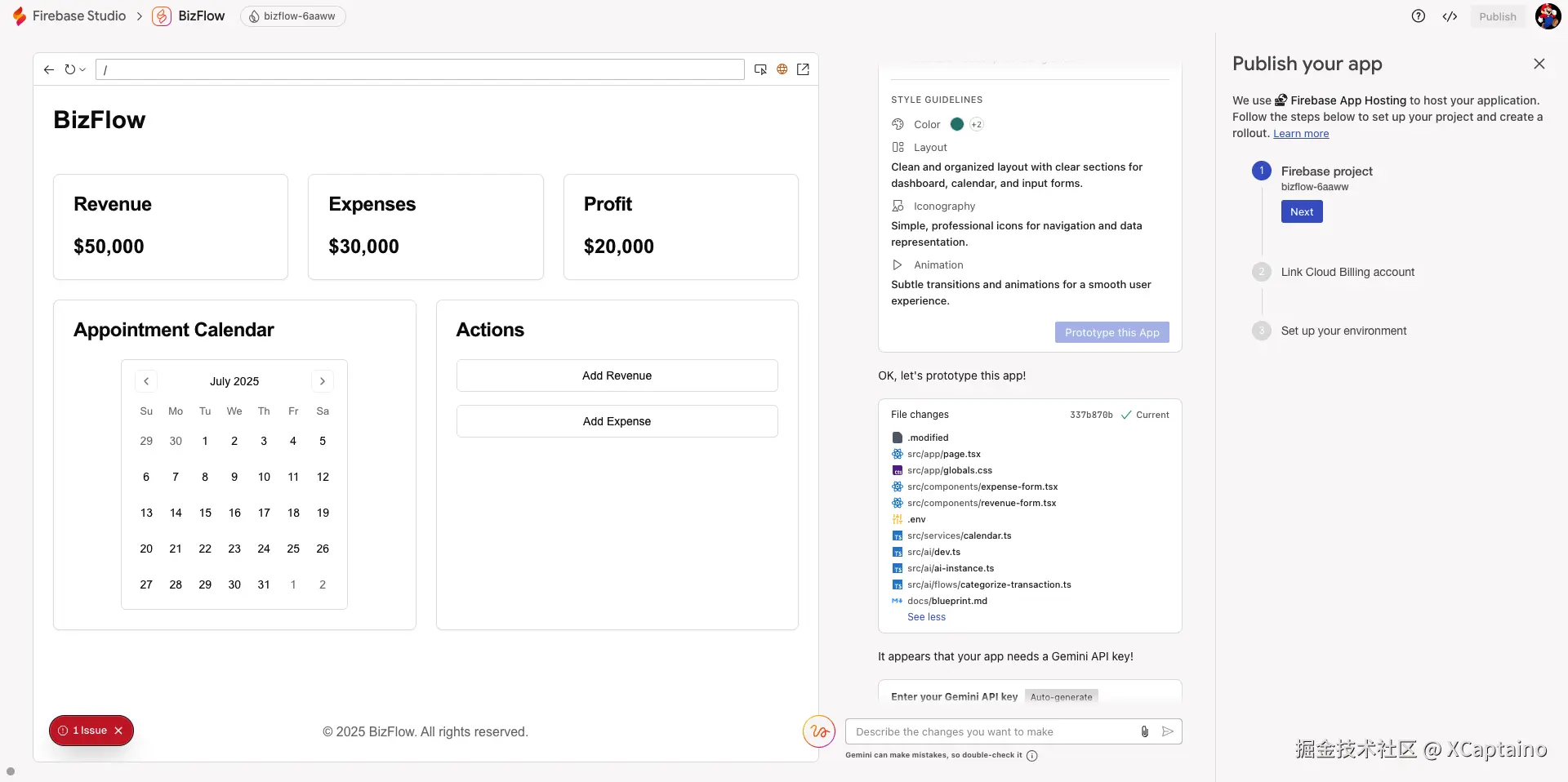This screenshot has height=782, width=1568.
Task: Dismiss the 1 Issue badge
Action: pyautogui.click(x=118, y=731)
